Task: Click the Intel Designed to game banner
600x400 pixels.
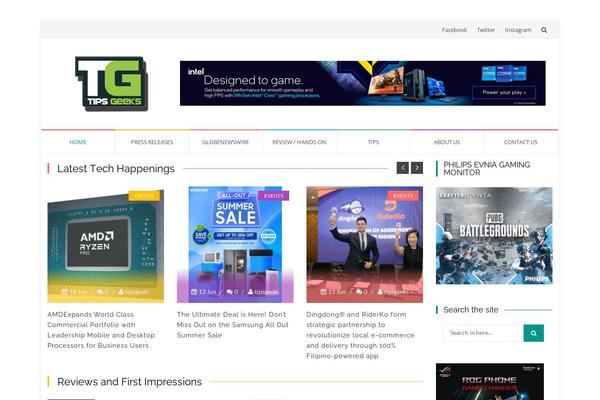Action: click(x=363, y=83)
